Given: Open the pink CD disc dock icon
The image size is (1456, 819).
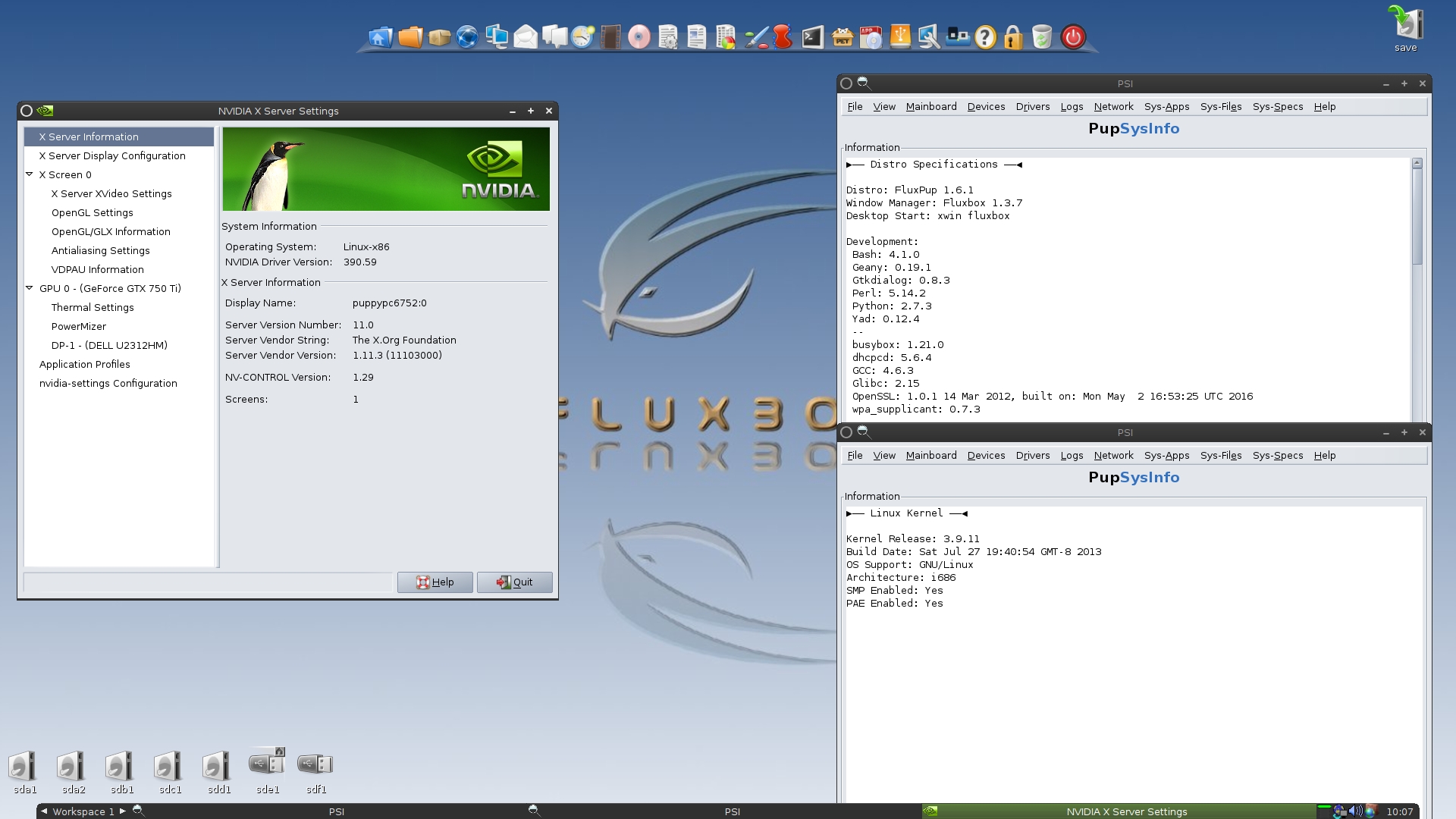Looking at the screenshot, I should point(639,36).
